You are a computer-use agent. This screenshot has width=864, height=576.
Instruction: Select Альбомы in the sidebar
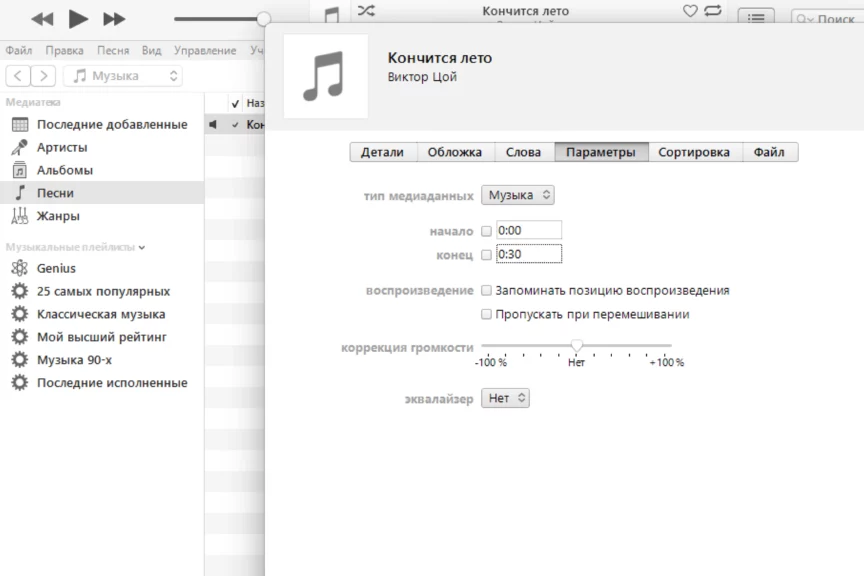tap(65, 170)
